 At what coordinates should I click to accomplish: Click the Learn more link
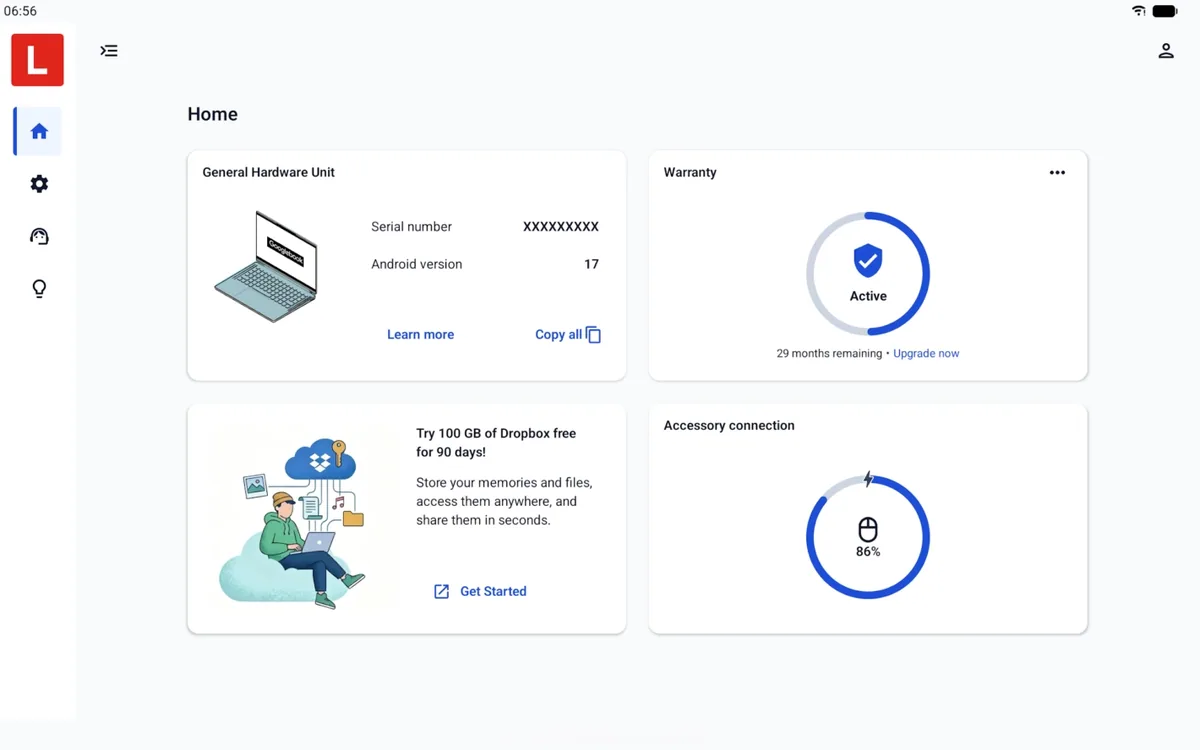pos(420,335)
